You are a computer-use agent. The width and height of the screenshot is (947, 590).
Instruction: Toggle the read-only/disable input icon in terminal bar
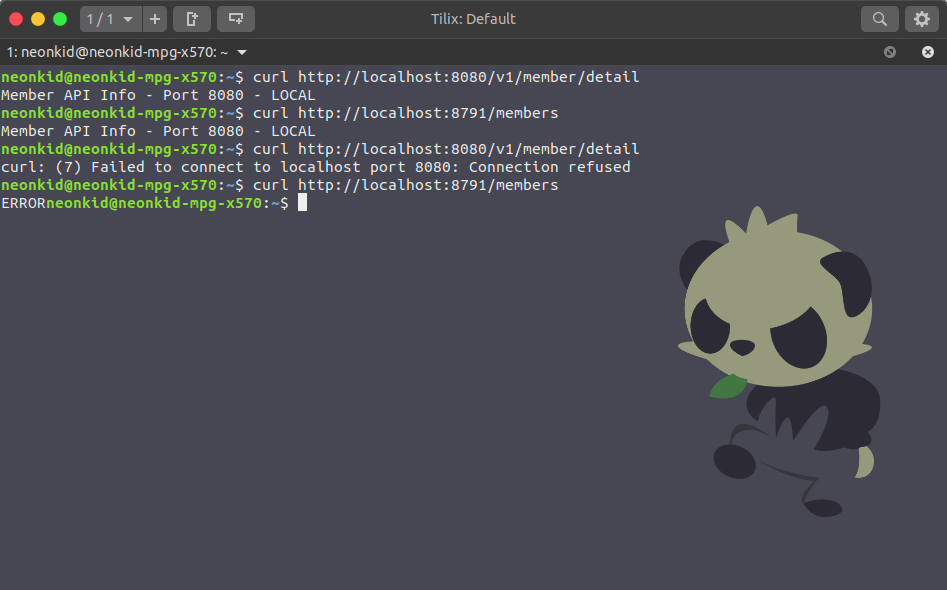click(x=890, y=52)
